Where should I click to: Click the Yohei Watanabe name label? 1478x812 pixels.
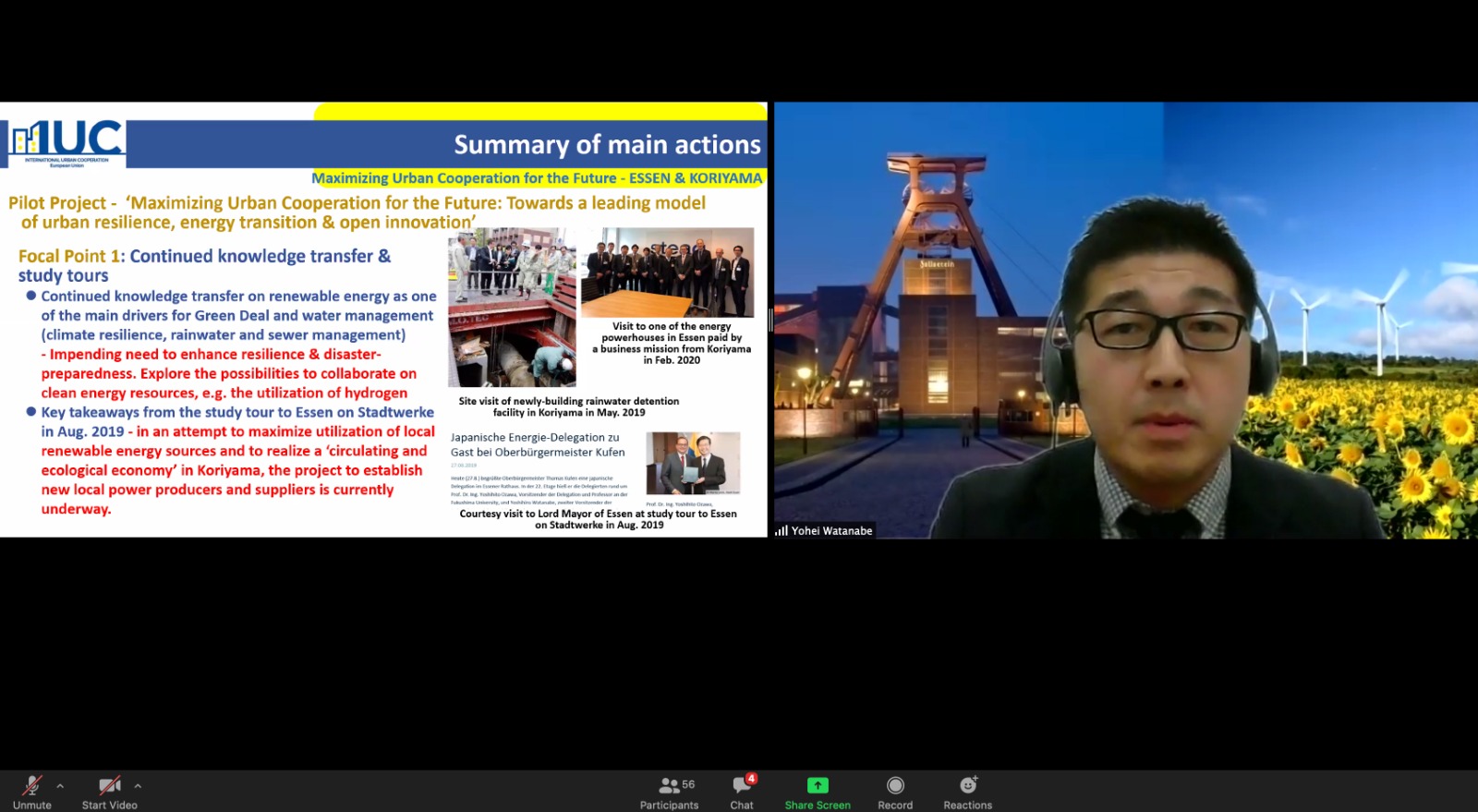pos(831,530)
